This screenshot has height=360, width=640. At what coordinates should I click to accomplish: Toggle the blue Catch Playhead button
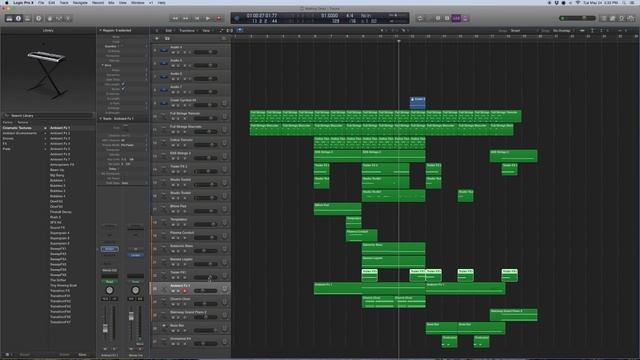240,30
